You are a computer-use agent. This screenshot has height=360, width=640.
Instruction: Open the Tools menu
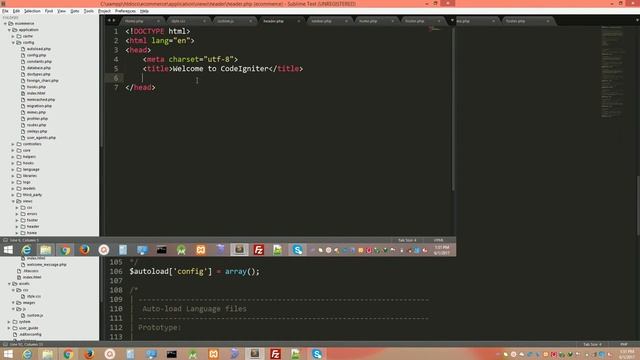tap(89, 11)
